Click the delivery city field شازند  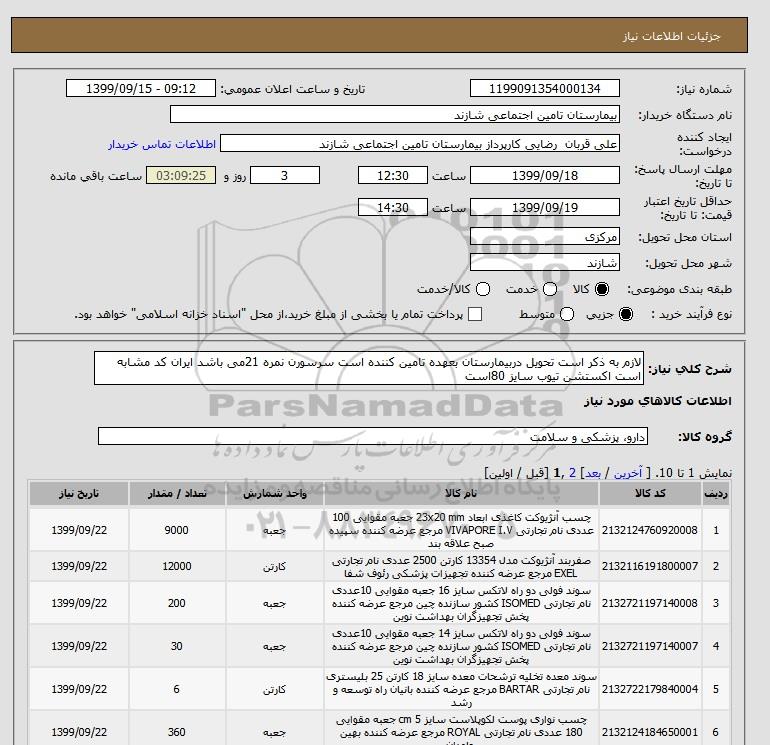pos(545,263)
